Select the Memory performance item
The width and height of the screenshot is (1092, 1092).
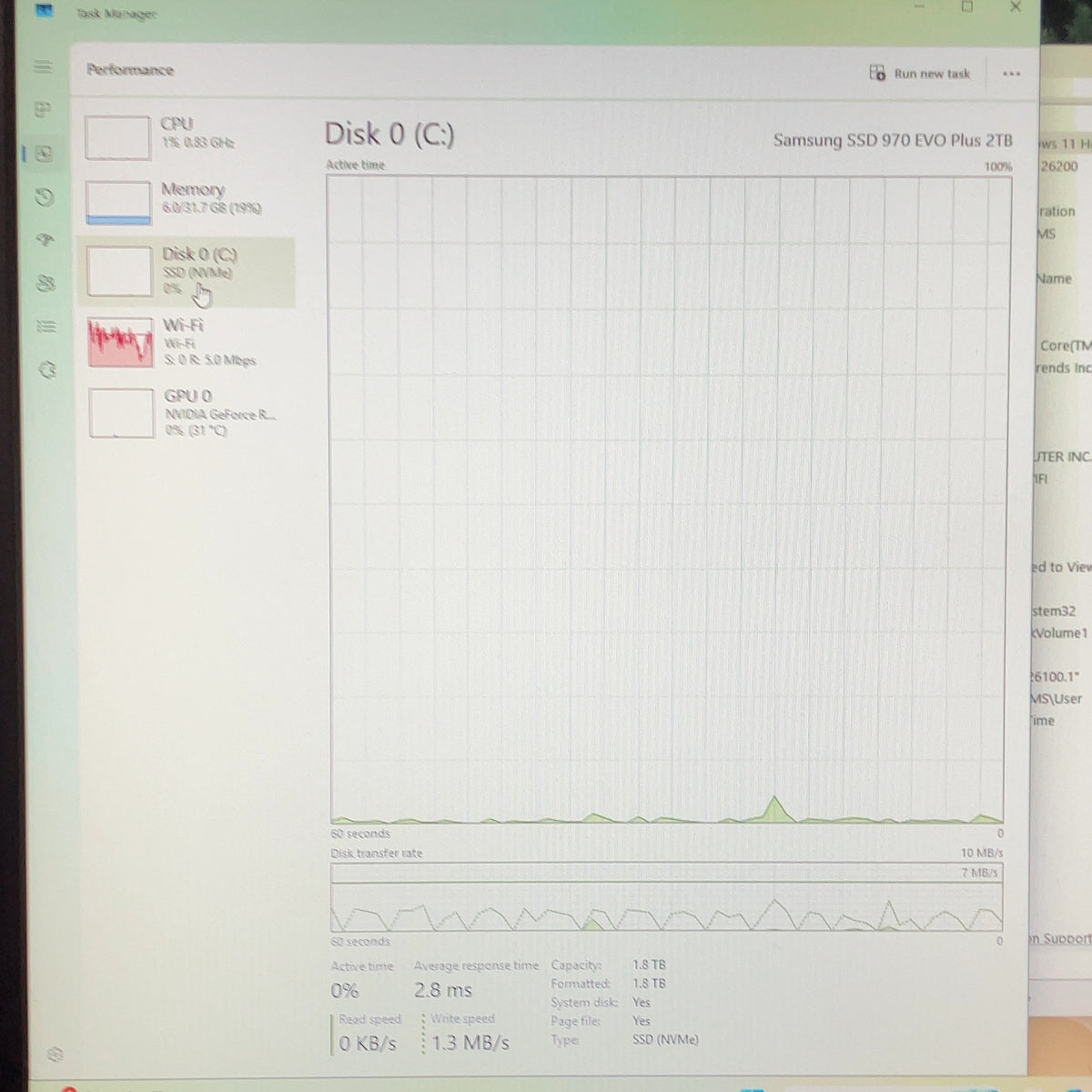[x=187, y=202]
